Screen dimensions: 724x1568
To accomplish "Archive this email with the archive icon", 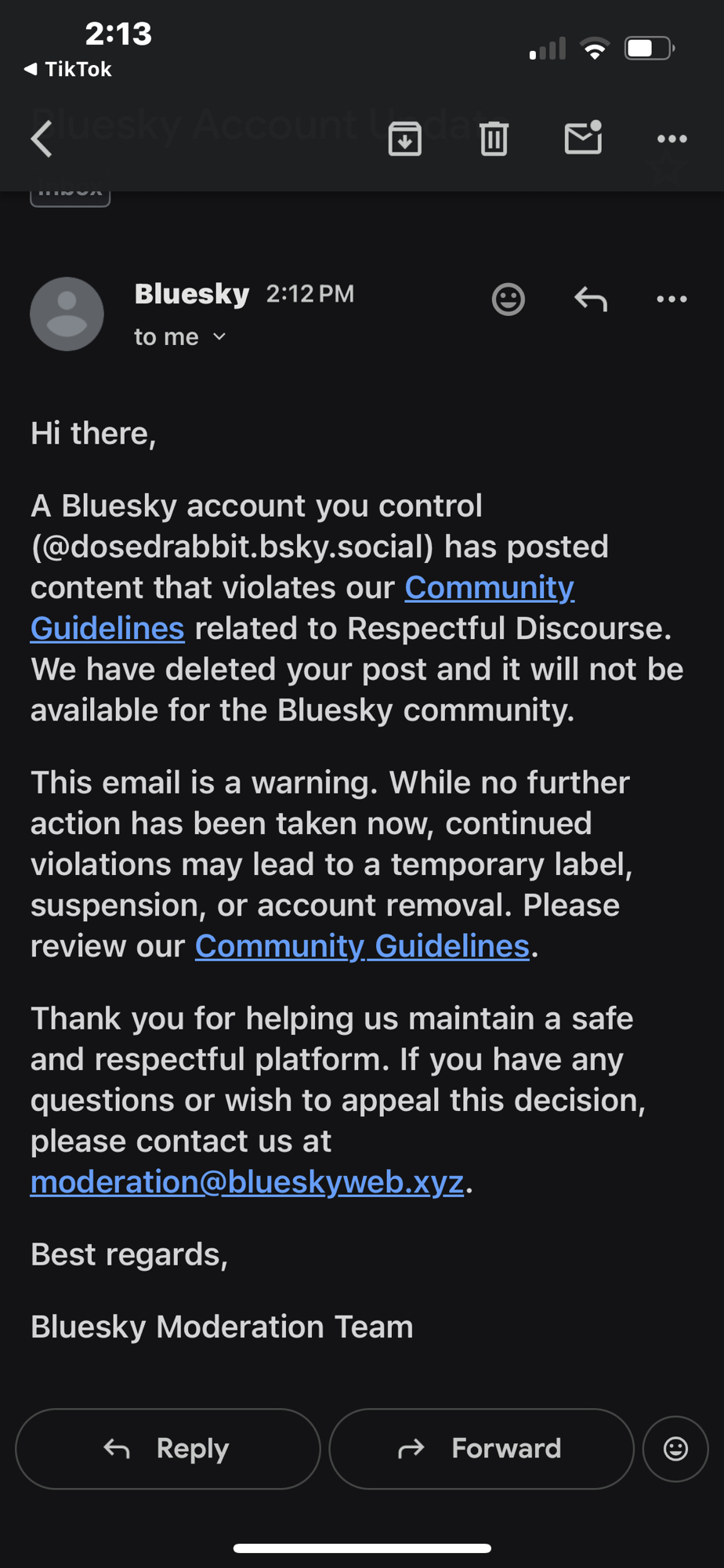I will [x=404, y=140].
